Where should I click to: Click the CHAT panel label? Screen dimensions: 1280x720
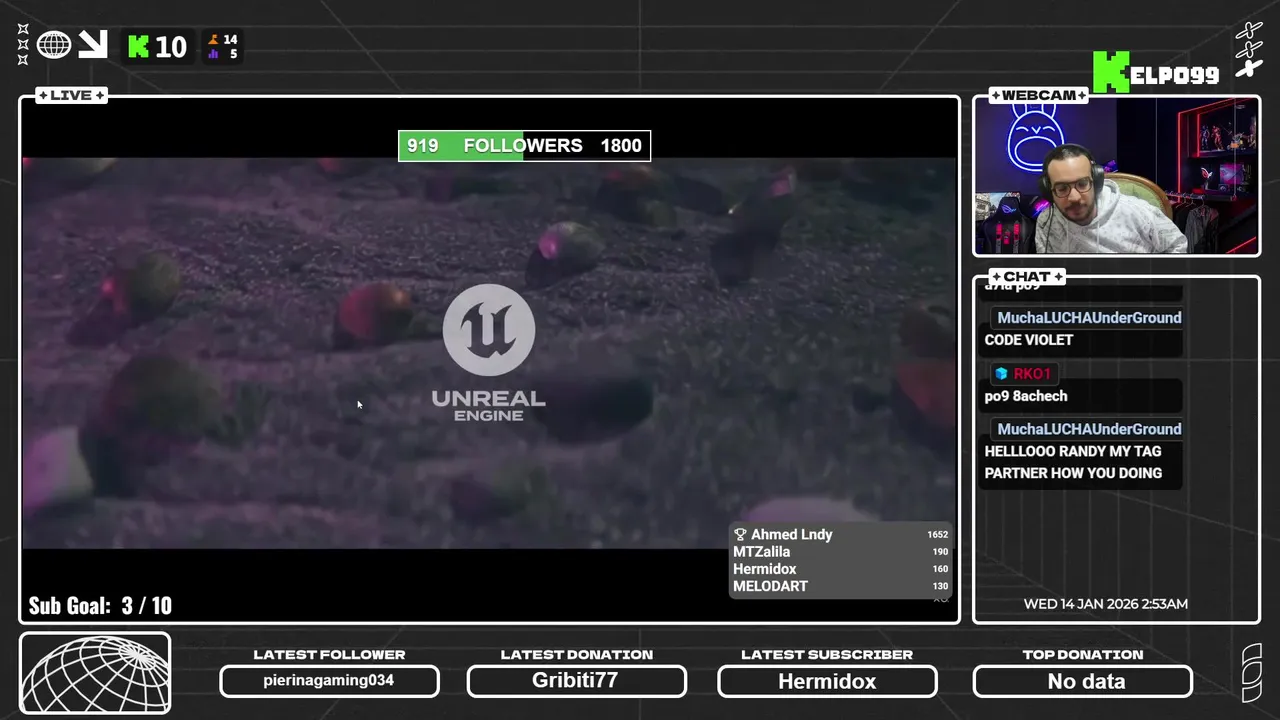point(1027,276)
